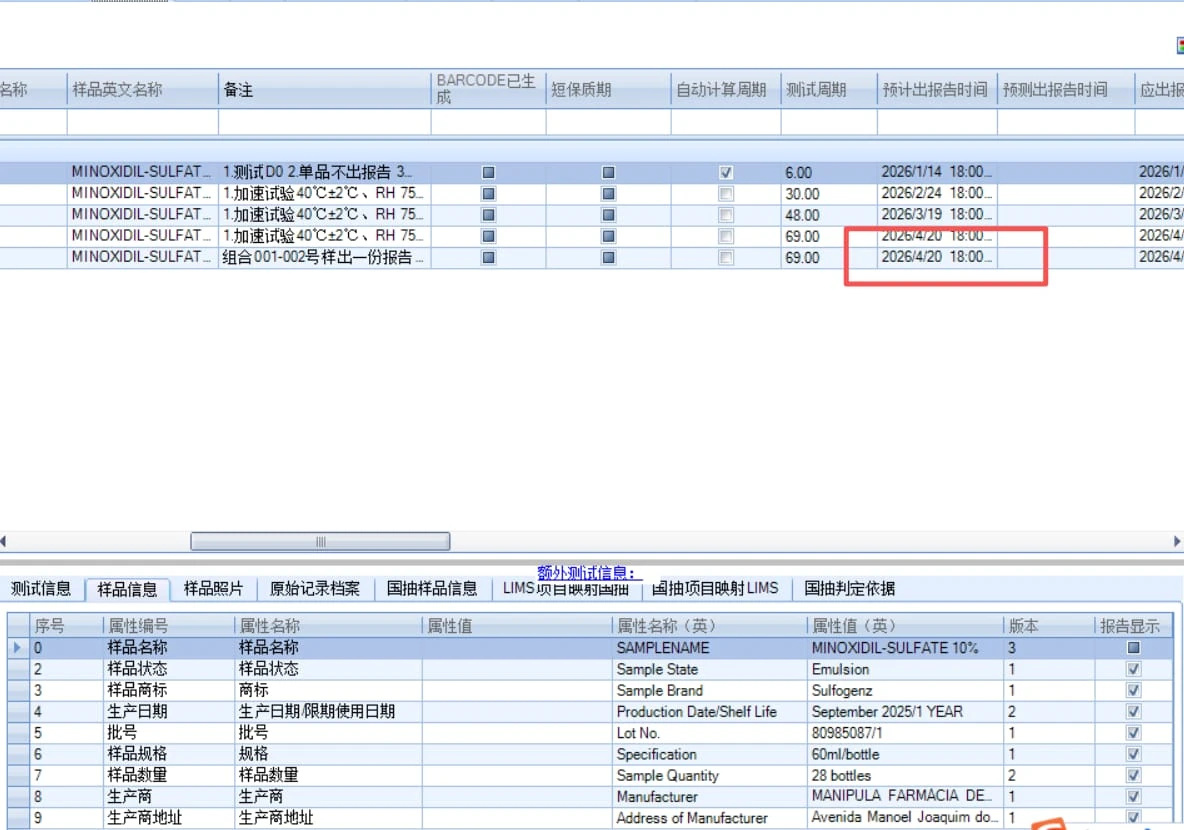Click the current-row arrow beside row 0

click(17, 647)
